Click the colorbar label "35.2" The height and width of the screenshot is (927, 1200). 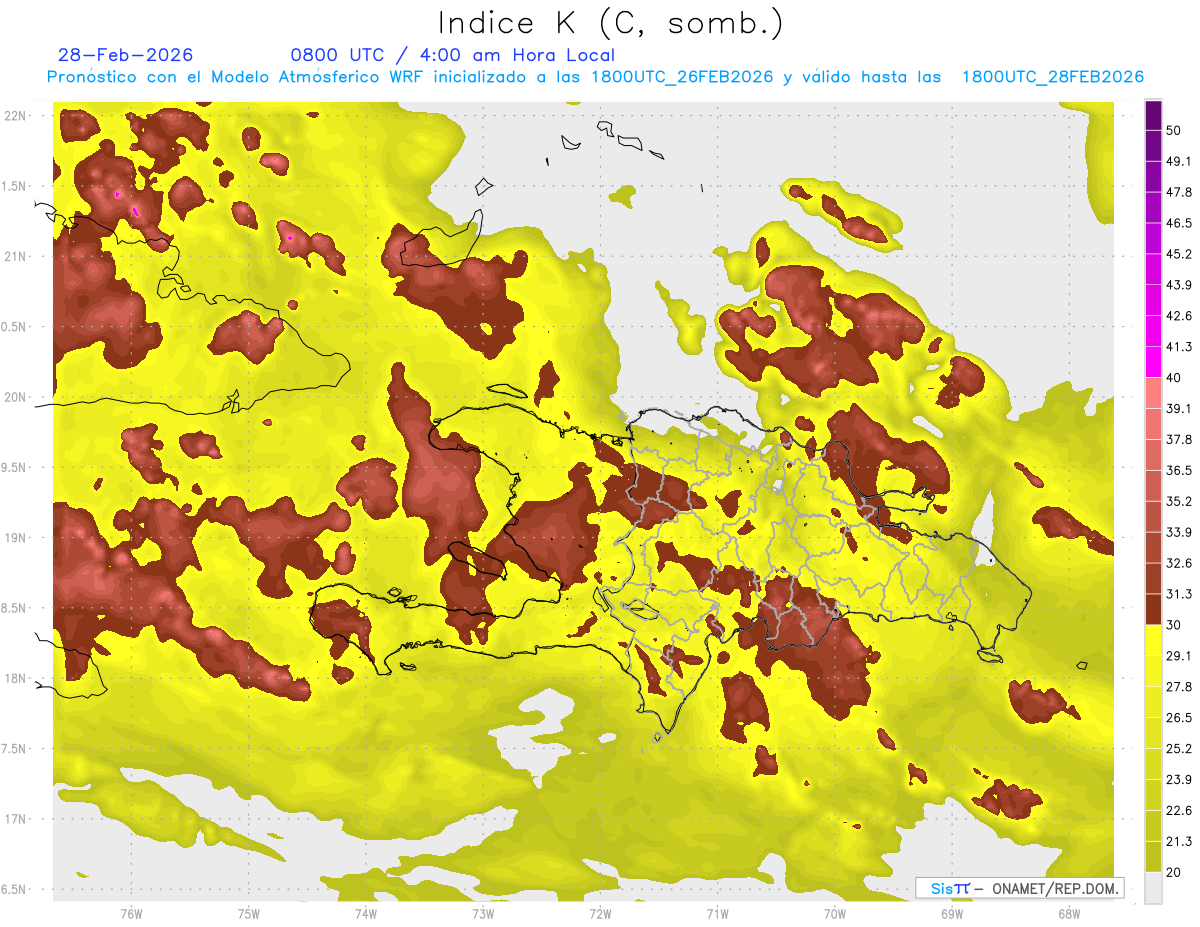[1180, 501]
